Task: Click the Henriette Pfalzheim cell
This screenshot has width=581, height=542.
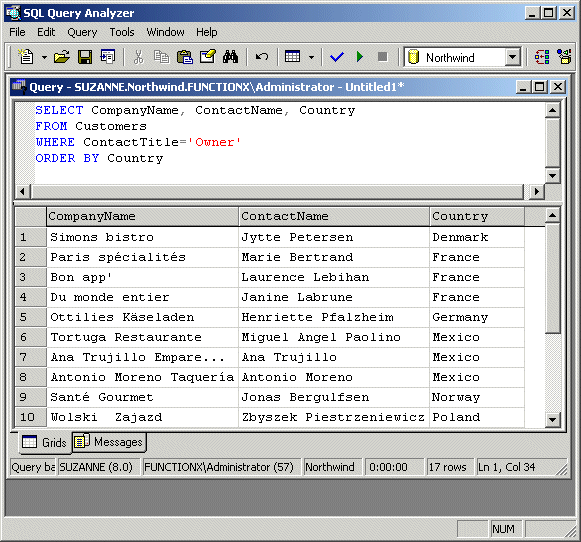Action: tap(334, 317)
